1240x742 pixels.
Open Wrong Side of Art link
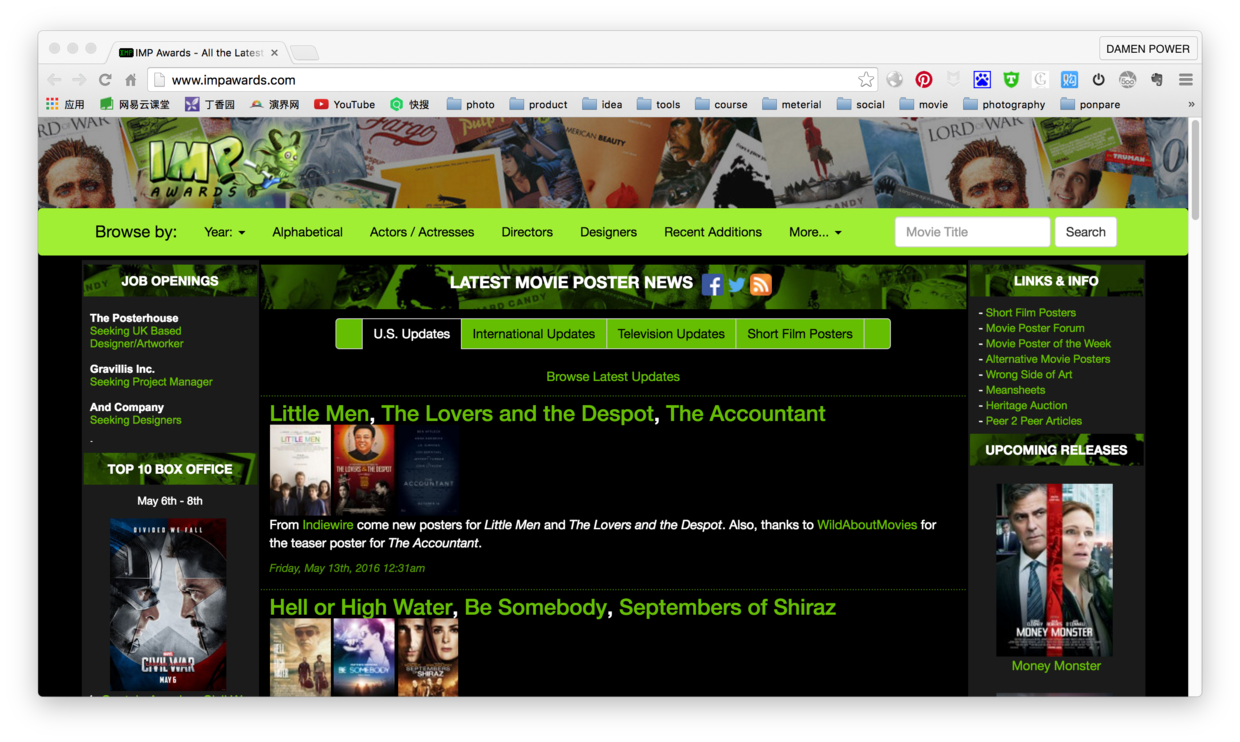point(1029,374)
